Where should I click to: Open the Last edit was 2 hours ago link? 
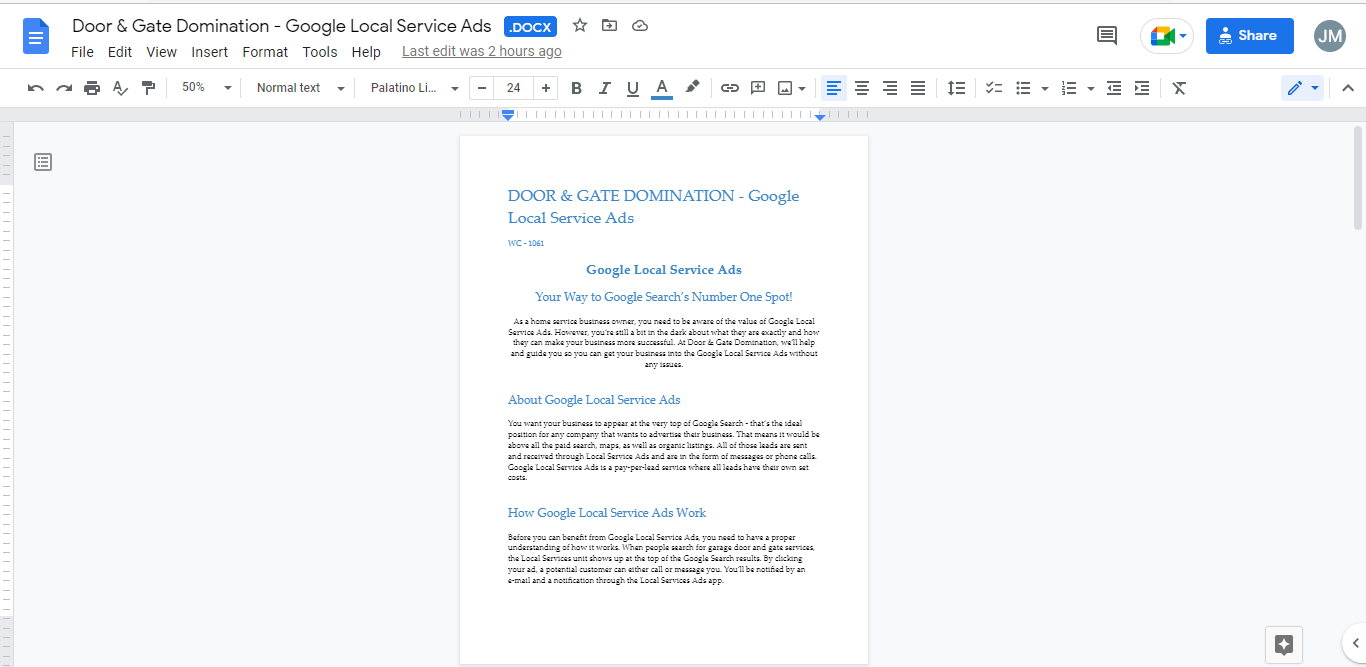[481, 52]
